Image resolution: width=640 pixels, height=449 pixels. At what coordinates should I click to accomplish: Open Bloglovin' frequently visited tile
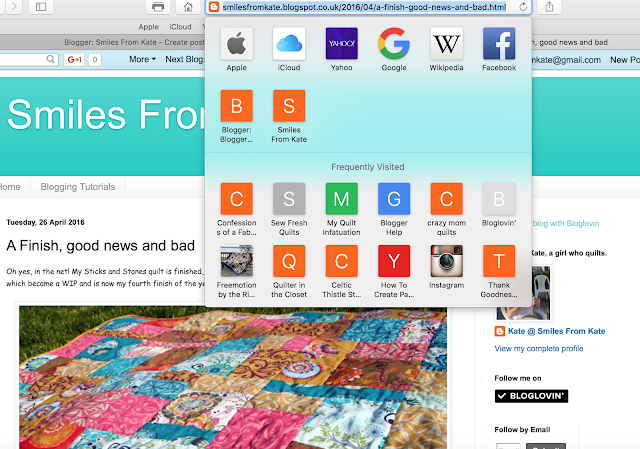tap(499, 199)
